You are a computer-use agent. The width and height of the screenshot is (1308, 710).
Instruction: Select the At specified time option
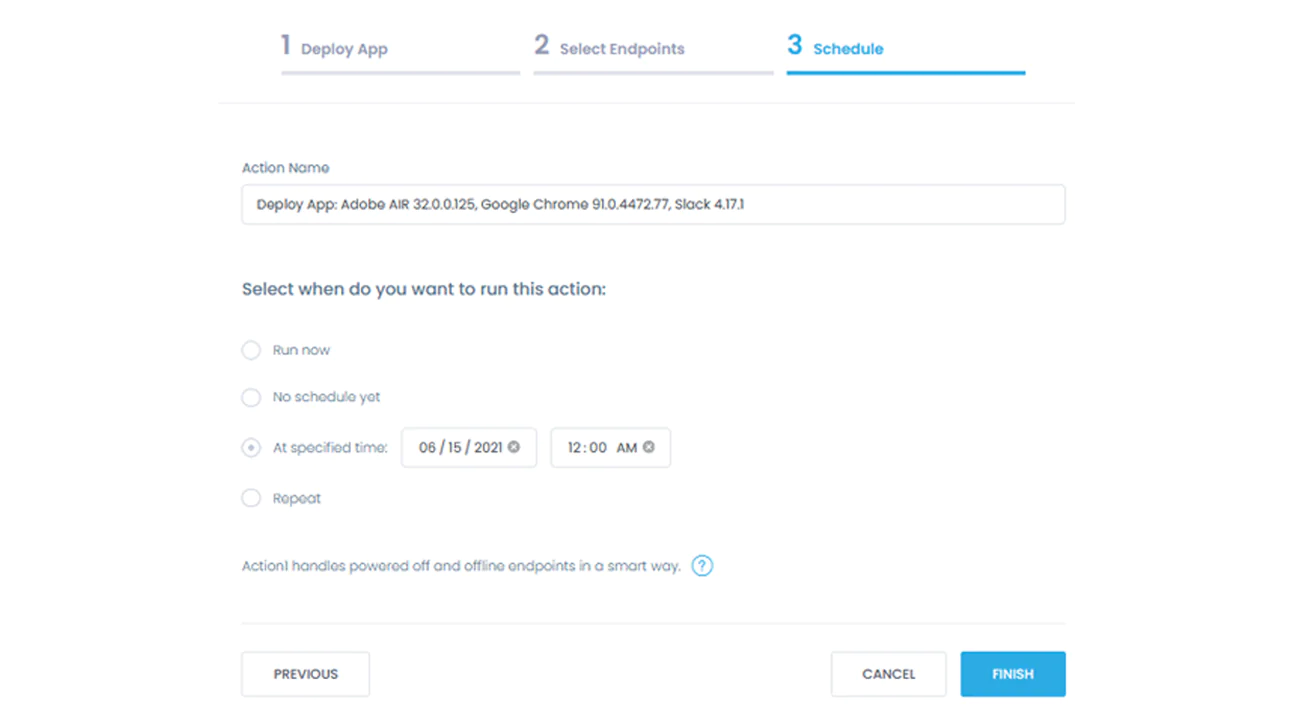tap(251, 447)
